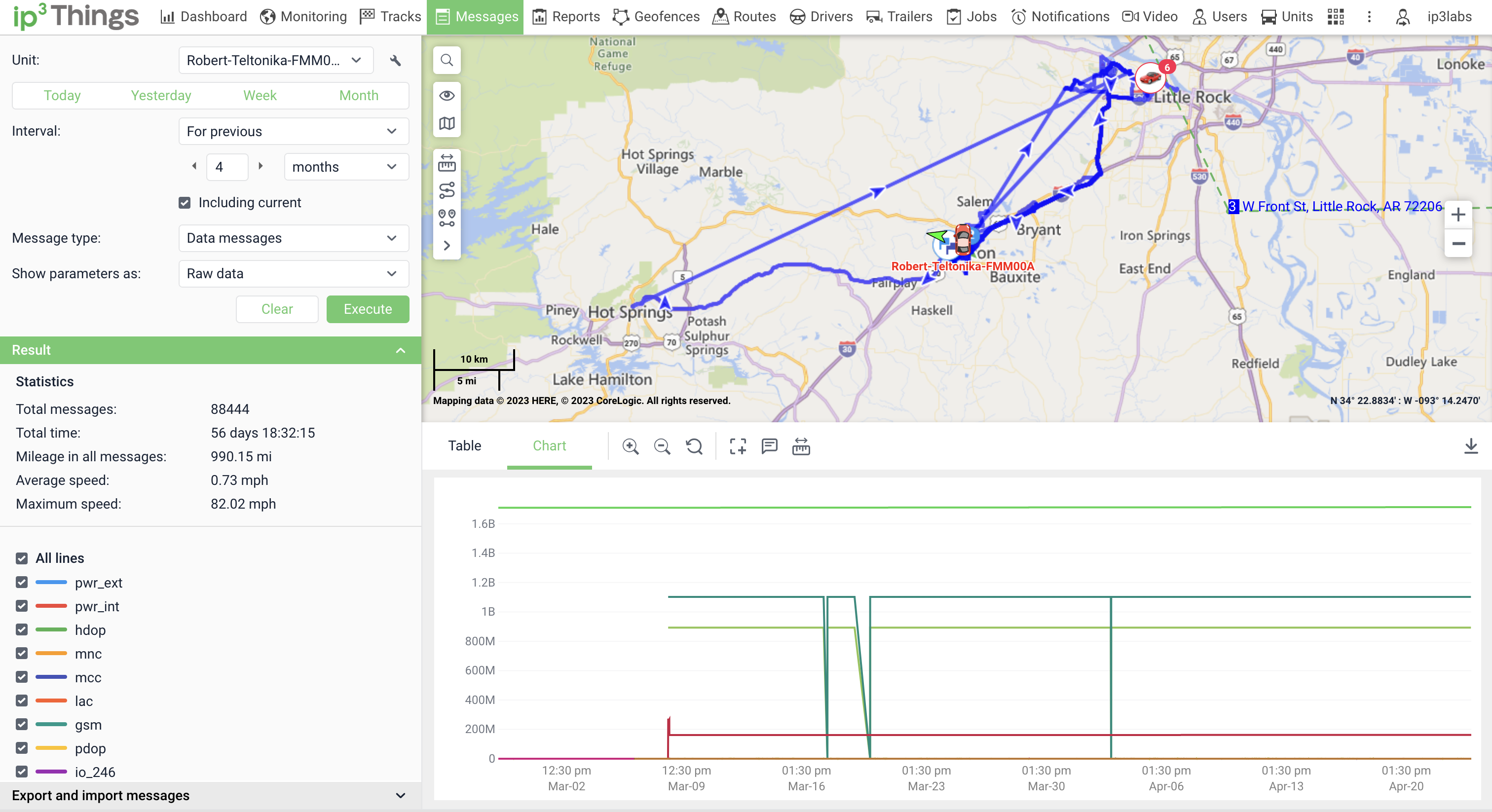Click the chart ruler measure icon
Screen dimensions: 1492x812
tap(801, 446)
